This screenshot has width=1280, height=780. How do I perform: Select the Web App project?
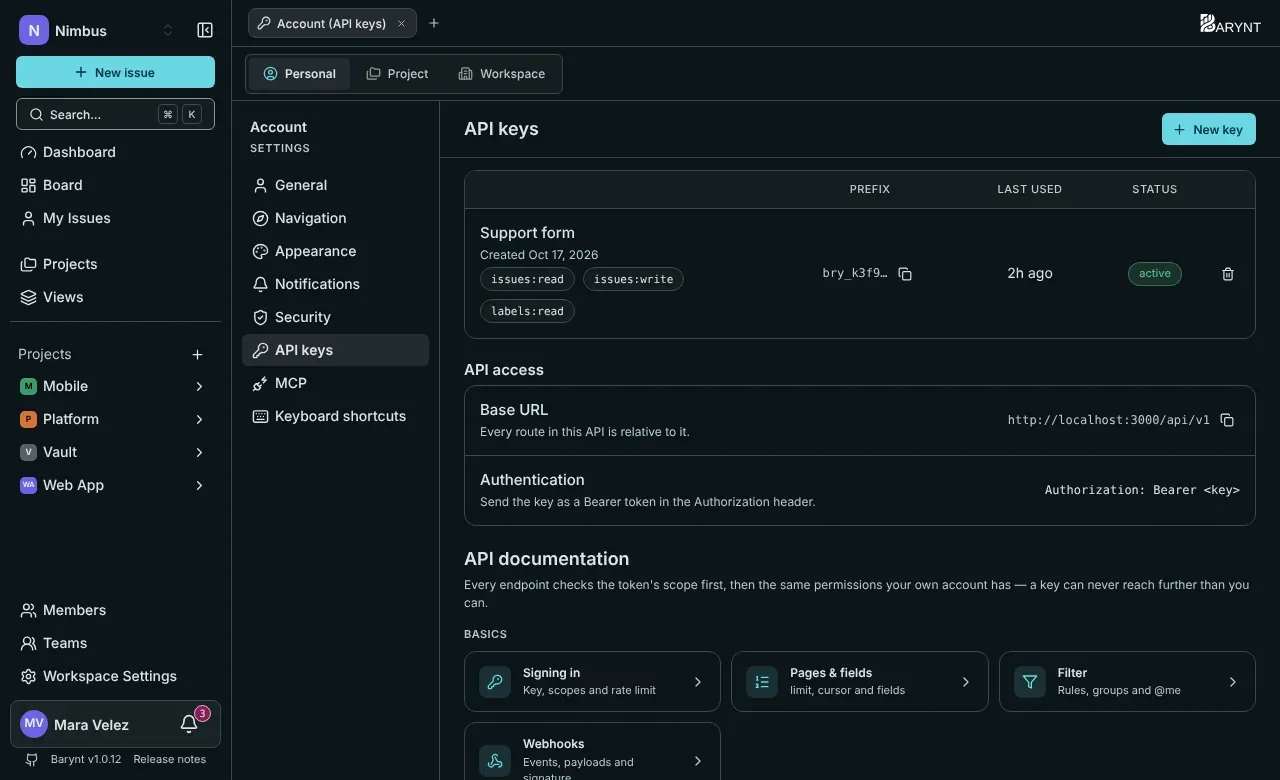[x=73, y=485]
